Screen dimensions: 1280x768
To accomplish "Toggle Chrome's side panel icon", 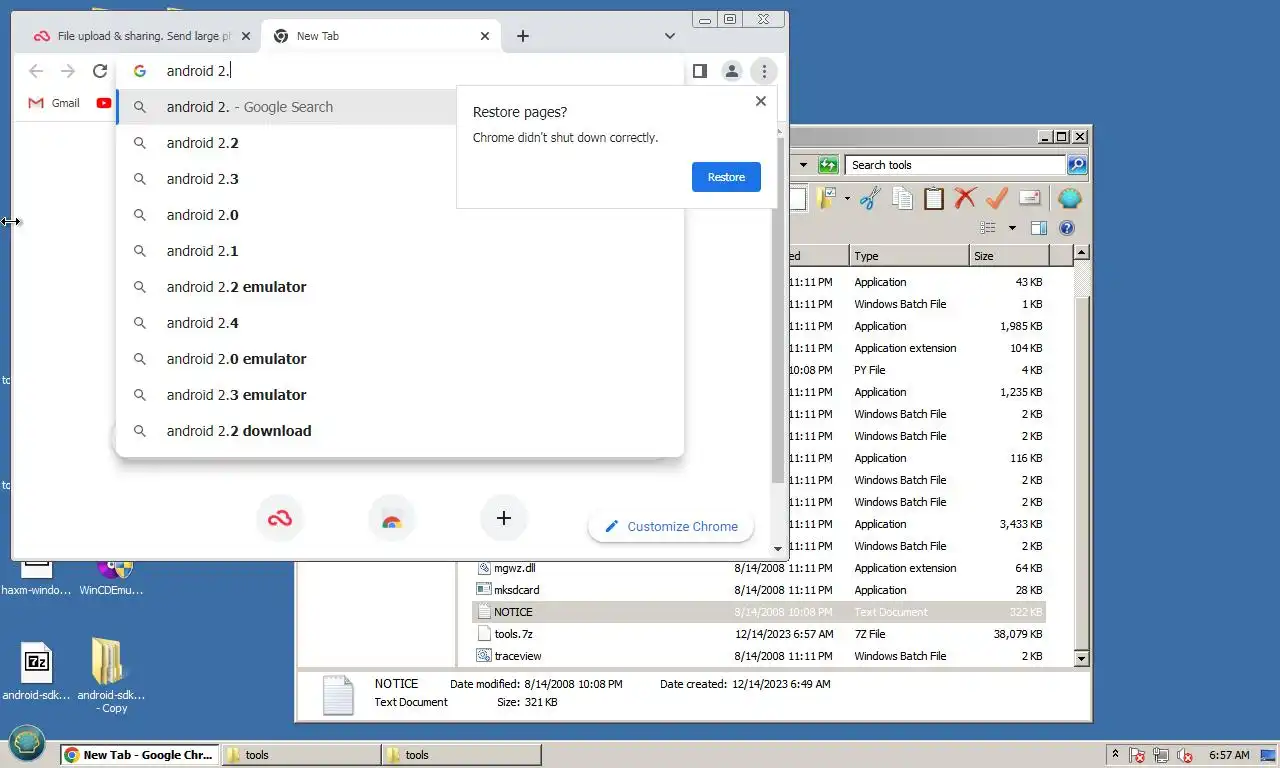I will (x=700, y=71).
